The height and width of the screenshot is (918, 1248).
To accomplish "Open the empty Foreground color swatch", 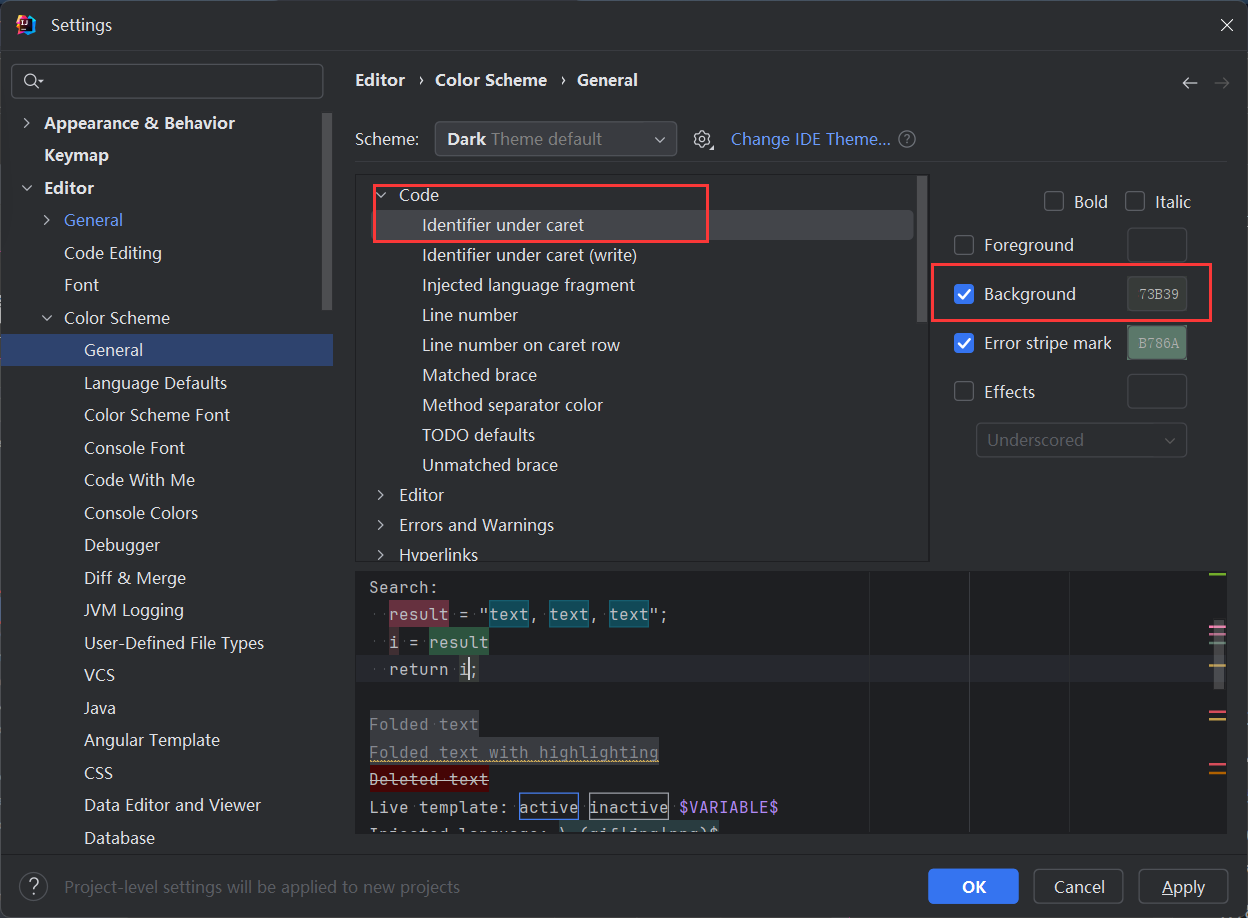I will point(1157,245).
